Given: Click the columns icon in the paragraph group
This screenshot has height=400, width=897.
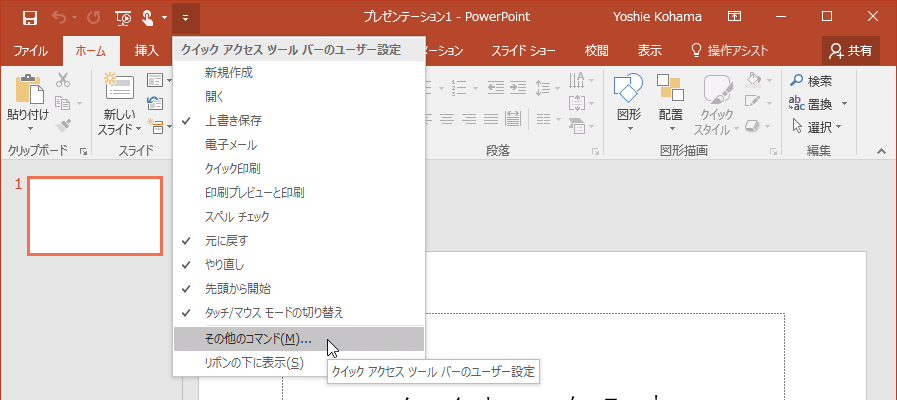Looking at the screenshot, I should point(542,118).
